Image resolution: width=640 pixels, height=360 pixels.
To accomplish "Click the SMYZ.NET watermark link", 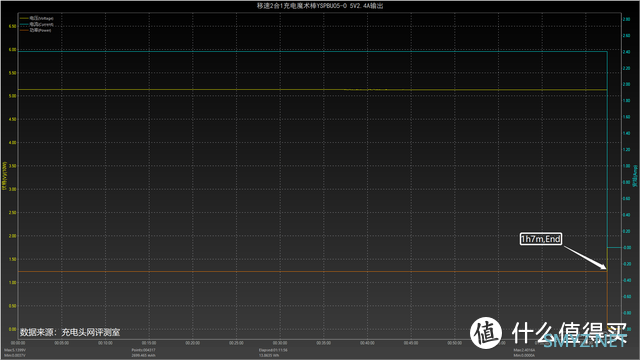I will [x=586, y=341].
